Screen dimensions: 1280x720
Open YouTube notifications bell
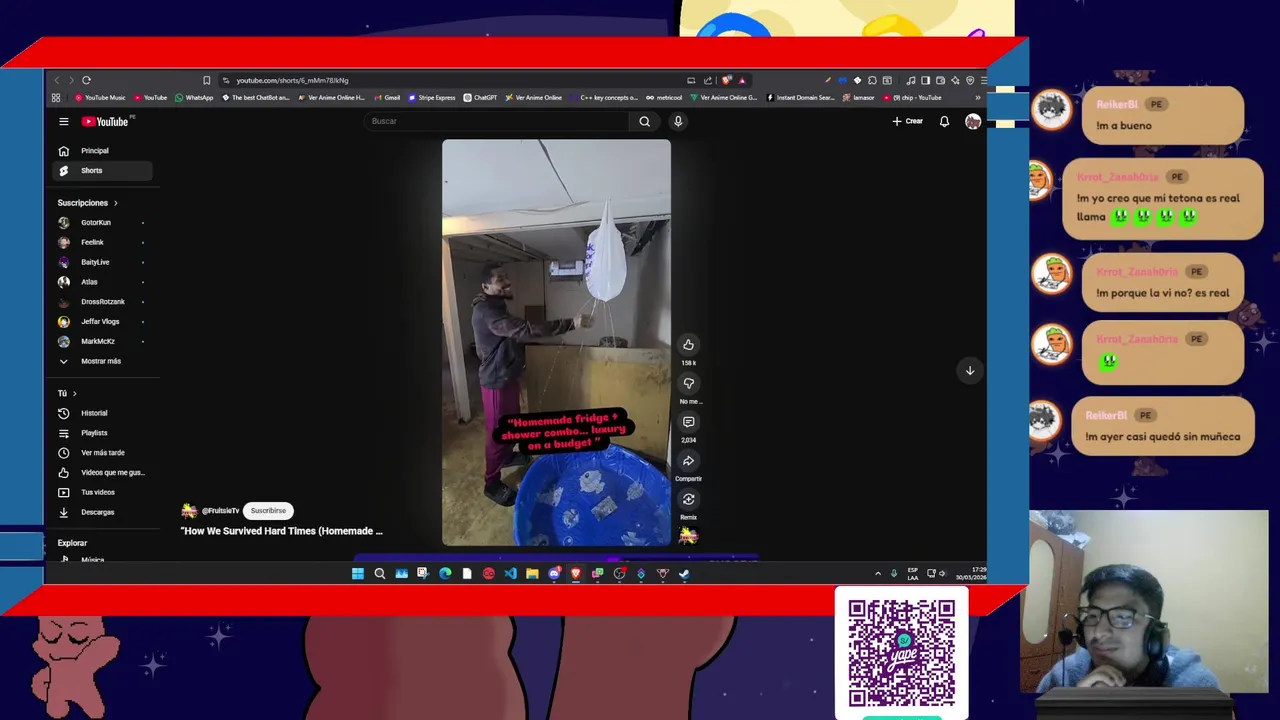pyautogui.click(x=944, y=121)
